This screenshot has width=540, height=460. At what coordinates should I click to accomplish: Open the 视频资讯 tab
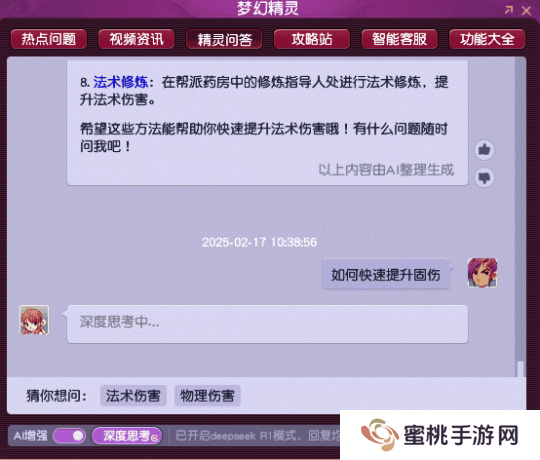pyautogui.click(x=136, y=39)
